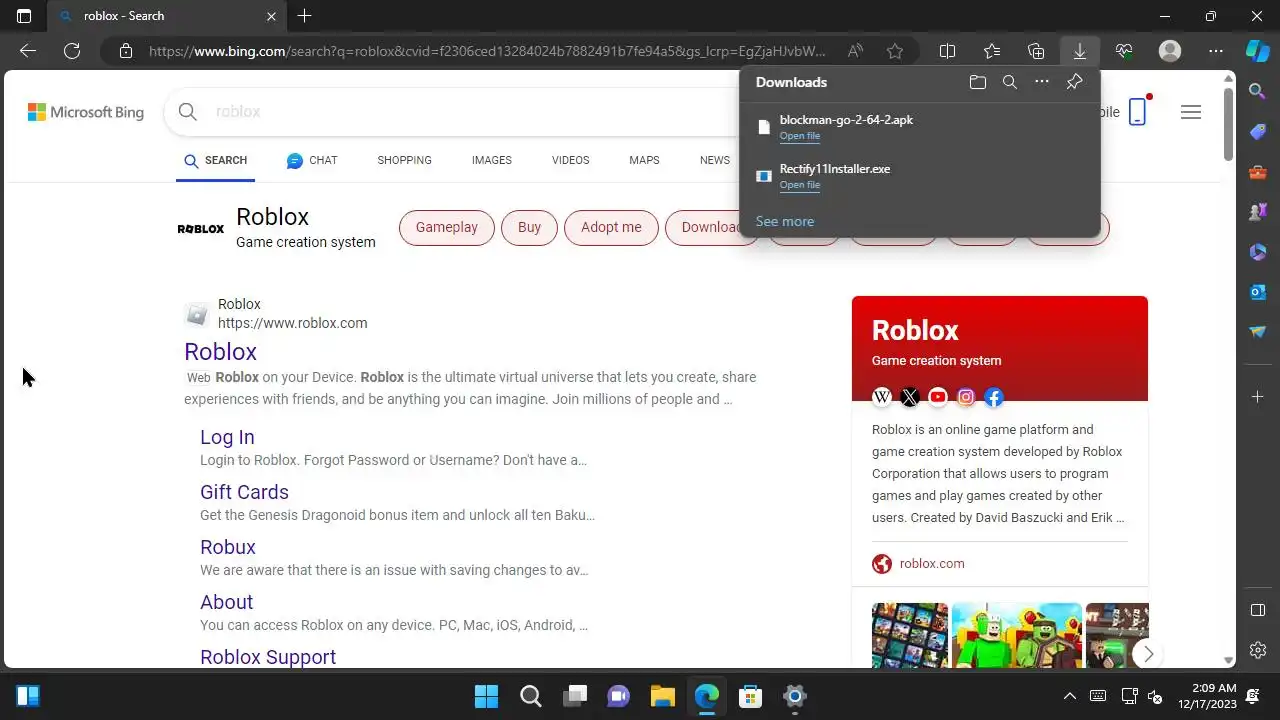
Task: Open the Robux sublink
Action: [228, 547]
